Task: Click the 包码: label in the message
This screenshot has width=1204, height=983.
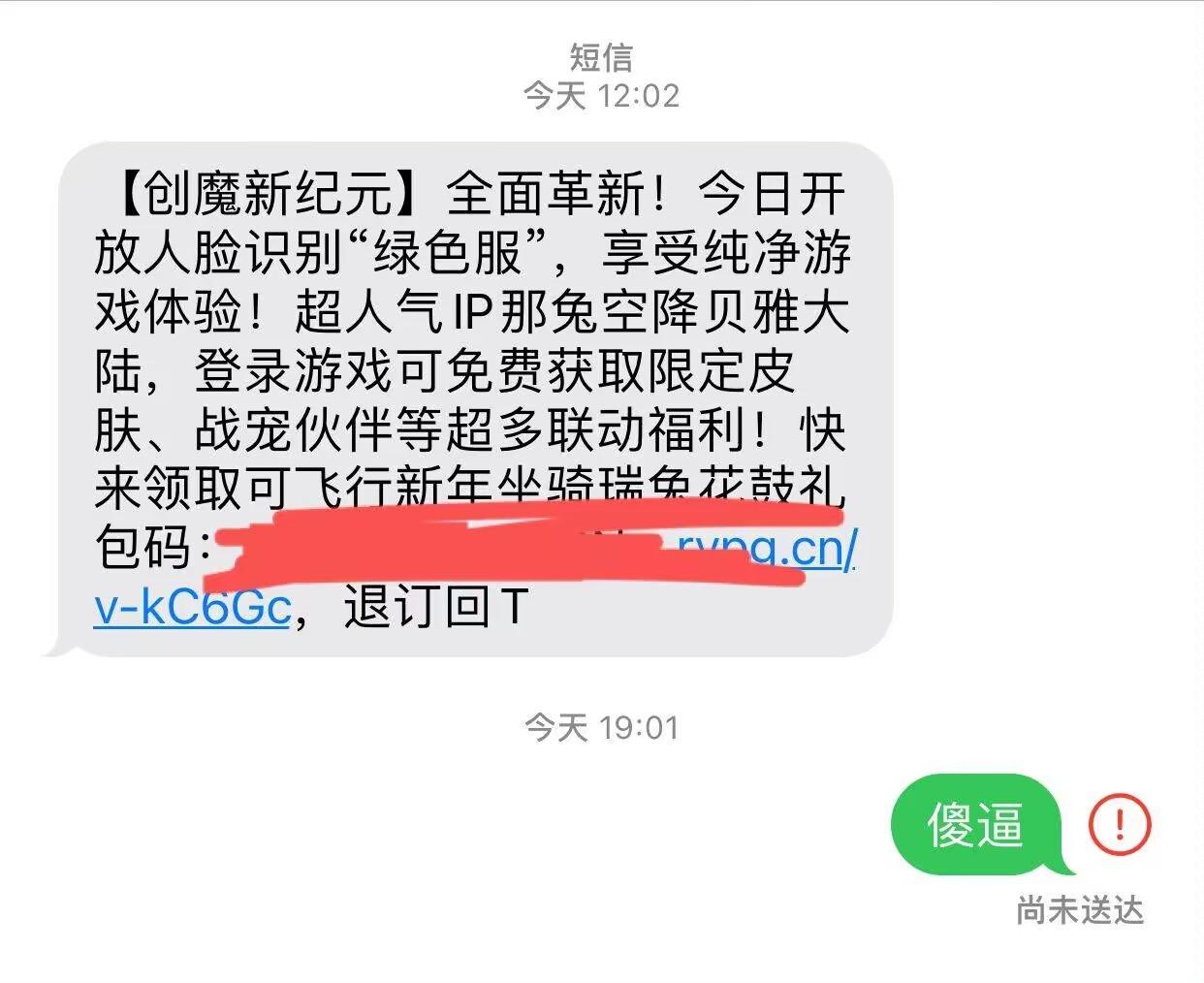Action: click(x=153, y=549)
